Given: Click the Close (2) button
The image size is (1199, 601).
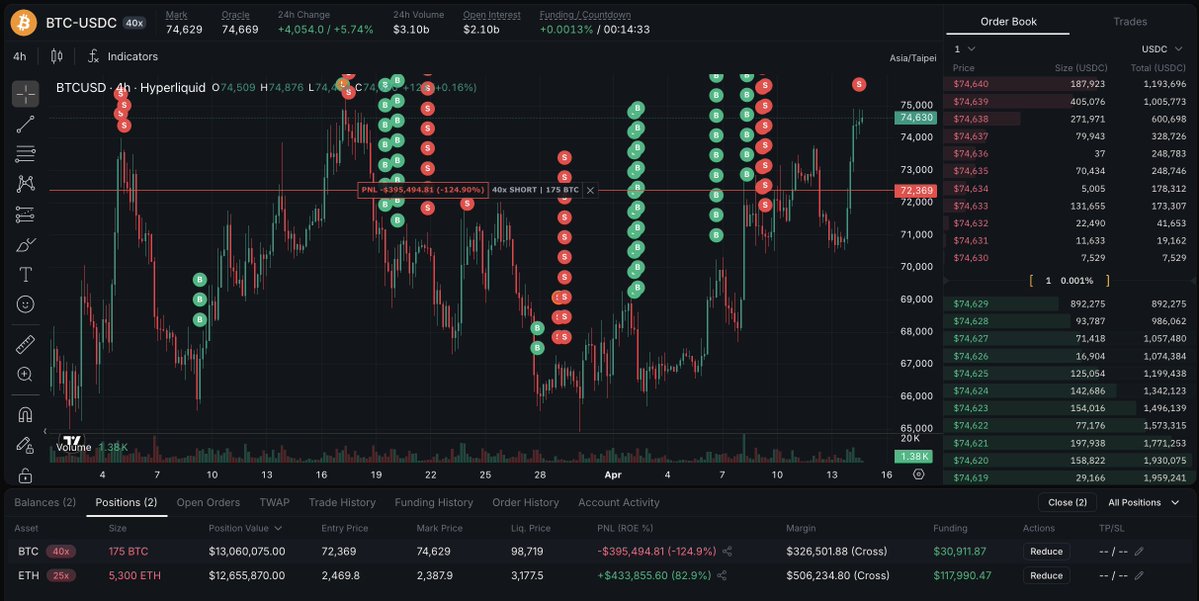Looking at the screenshot, I should (x=1067, y=502).
